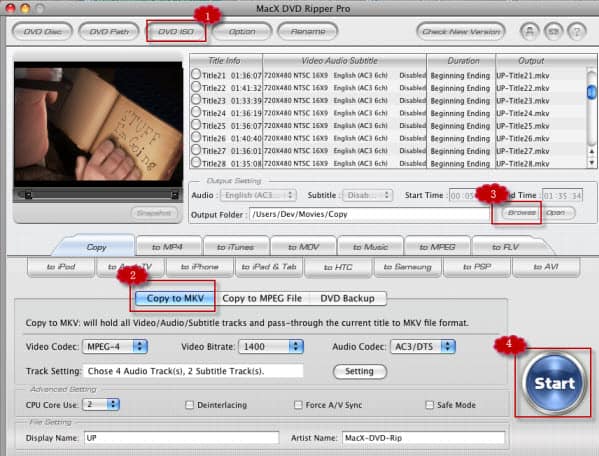Click the title list scrollbar thumb
The height and width of the screenshot is (456, 599).
(x=591, y=92)
